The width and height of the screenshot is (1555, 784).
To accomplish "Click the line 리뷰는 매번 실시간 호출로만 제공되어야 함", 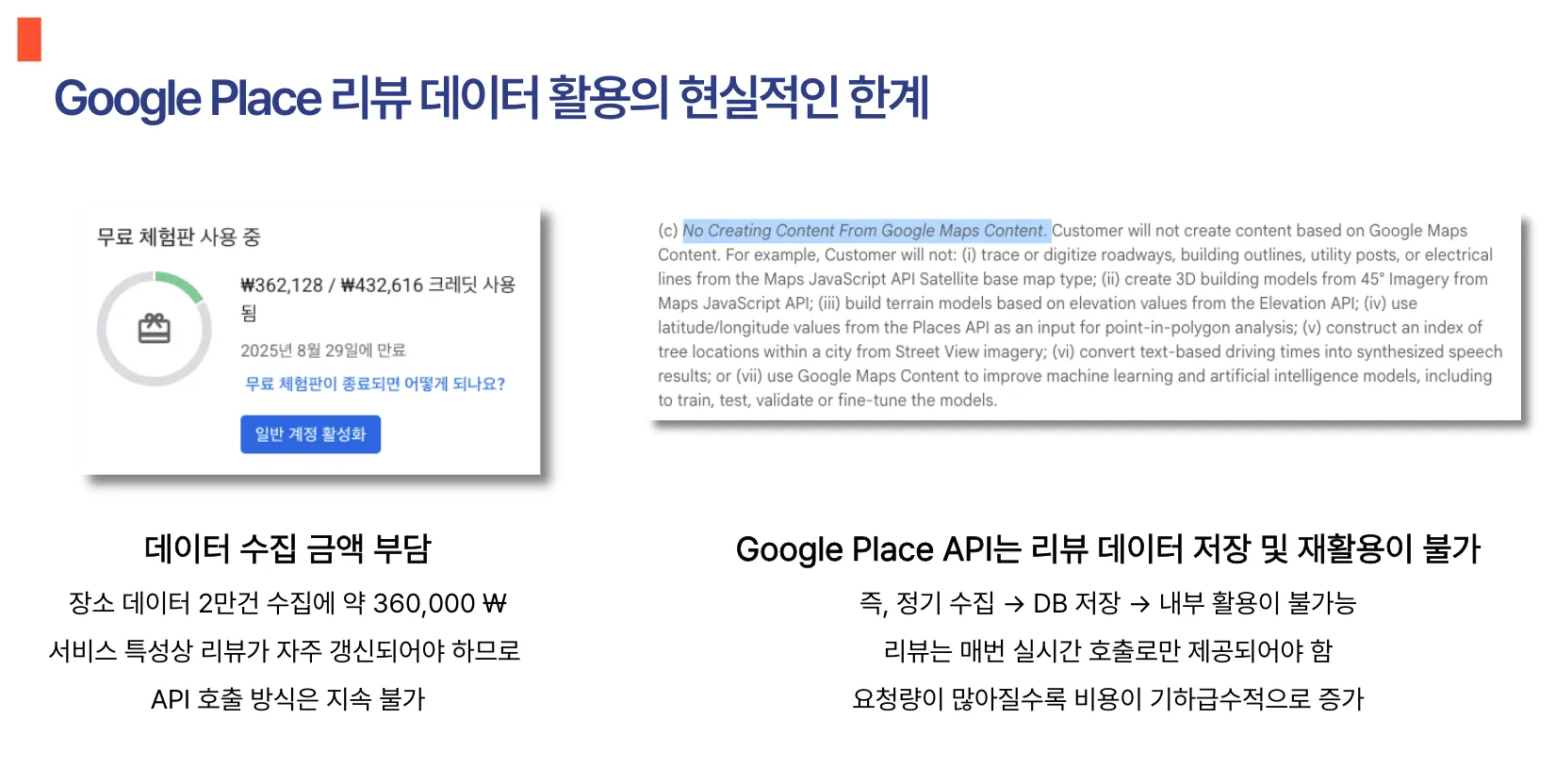I will point(1108,651).
